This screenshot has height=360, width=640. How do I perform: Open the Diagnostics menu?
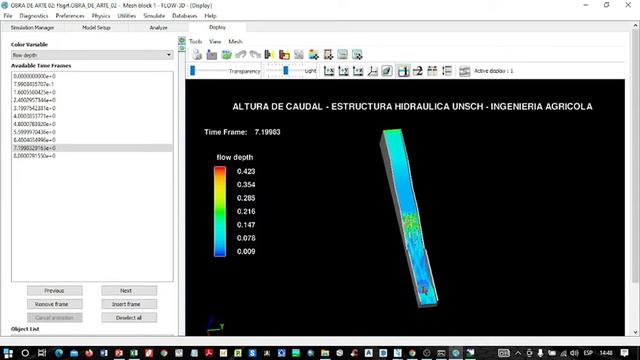[x=34, y=16]
